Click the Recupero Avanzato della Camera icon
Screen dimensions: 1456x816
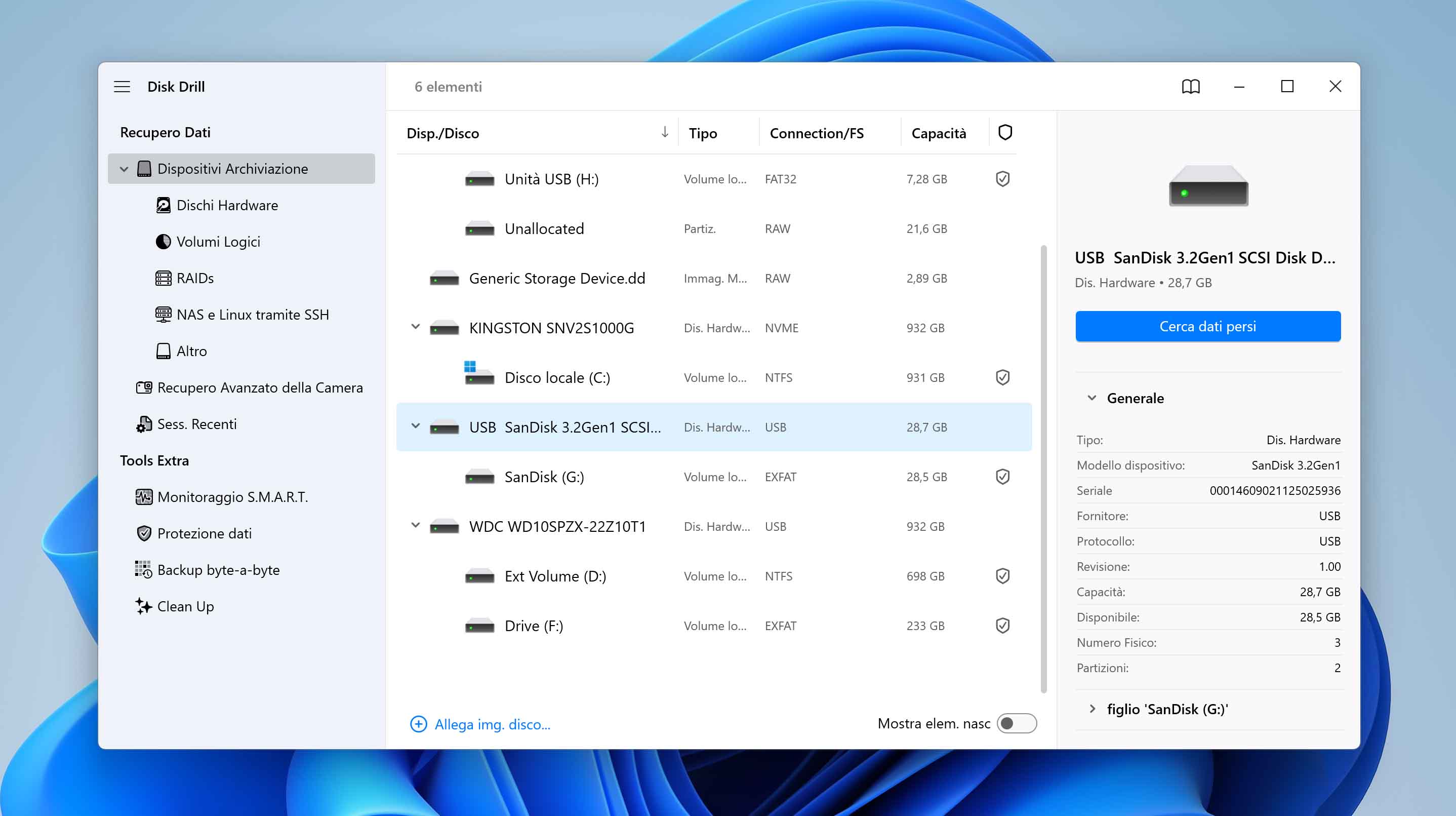click(x=144, y=387)
